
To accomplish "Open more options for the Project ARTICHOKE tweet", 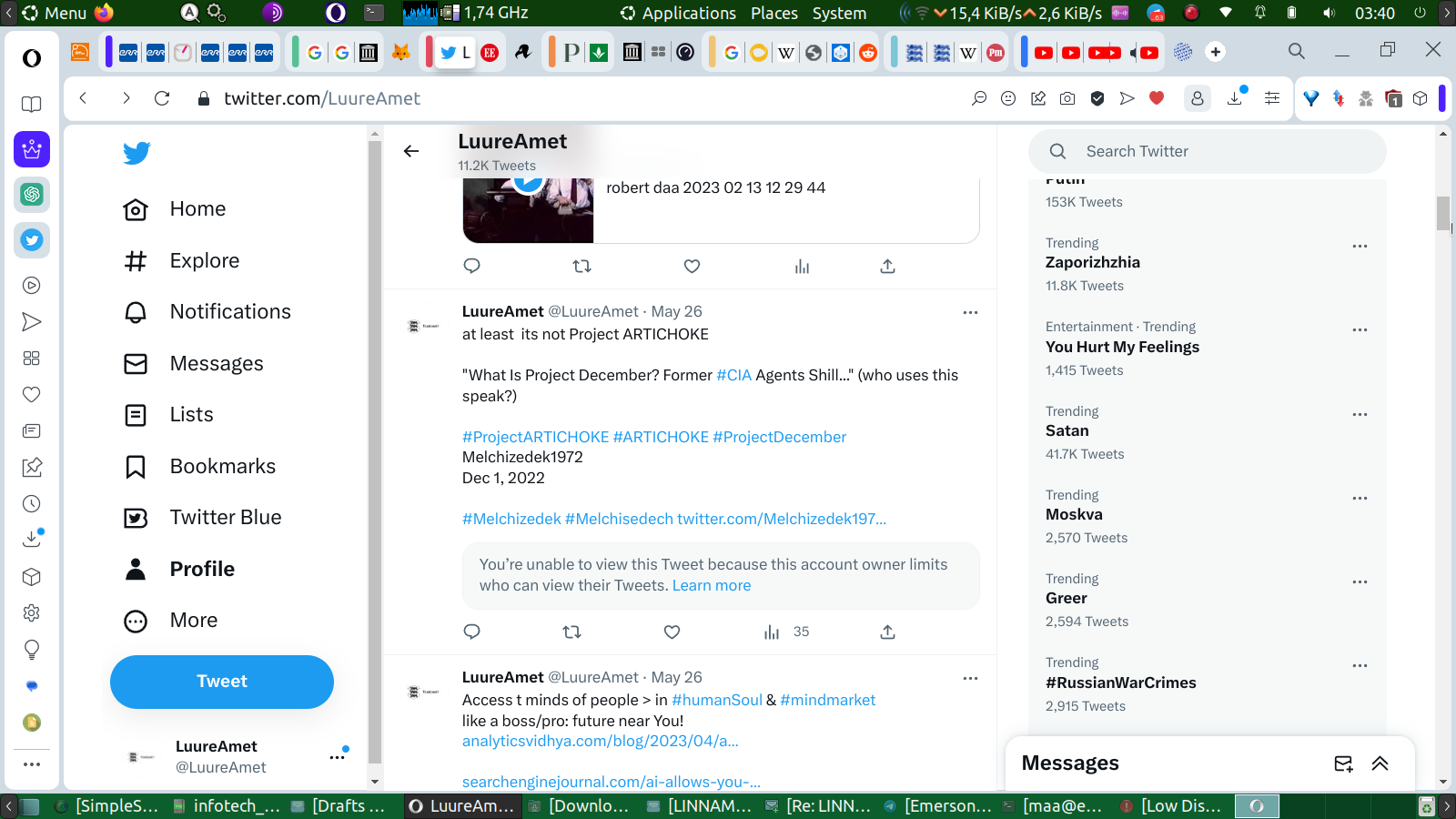I will (970, 312).
